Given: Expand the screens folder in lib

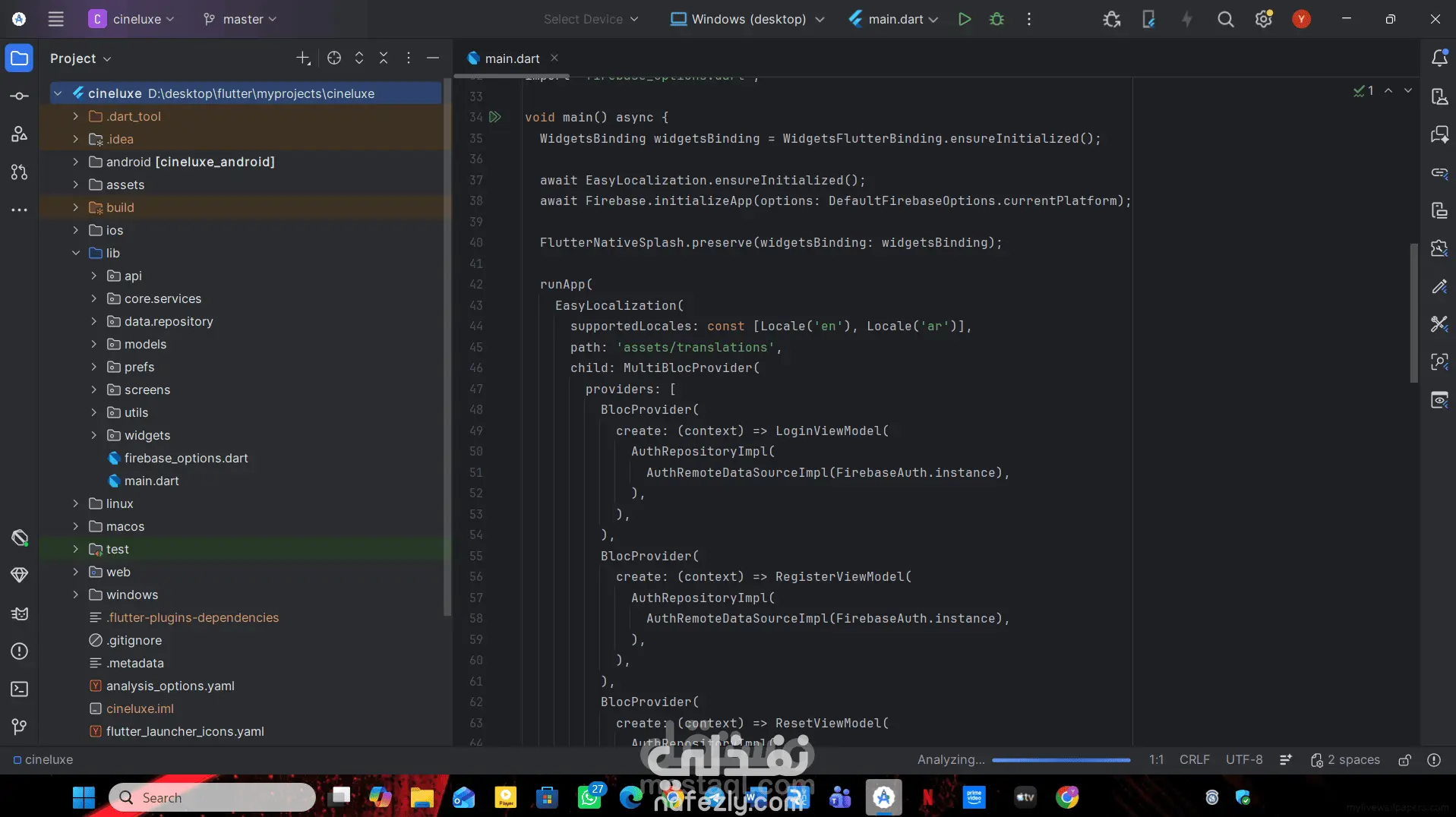Looking at the screenshot, I should [x=94, y=390].
